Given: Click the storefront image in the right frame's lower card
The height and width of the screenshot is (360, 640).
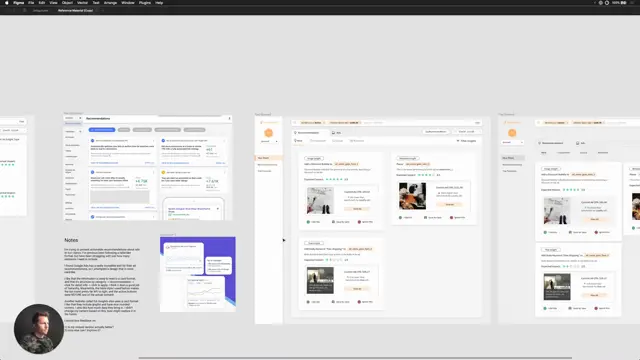Looking at the screenshot, I should (557, 287).
